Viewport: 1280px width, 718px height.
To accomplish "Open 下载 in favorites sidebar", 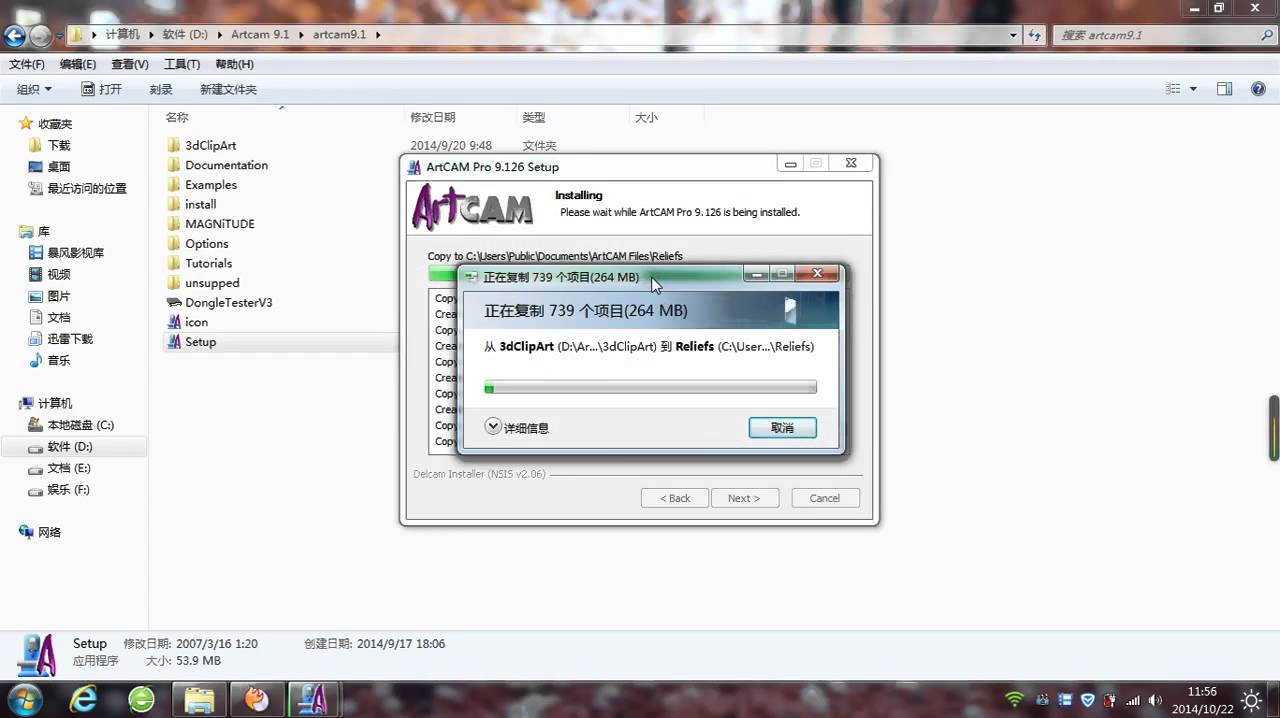I will coord(59,145).
